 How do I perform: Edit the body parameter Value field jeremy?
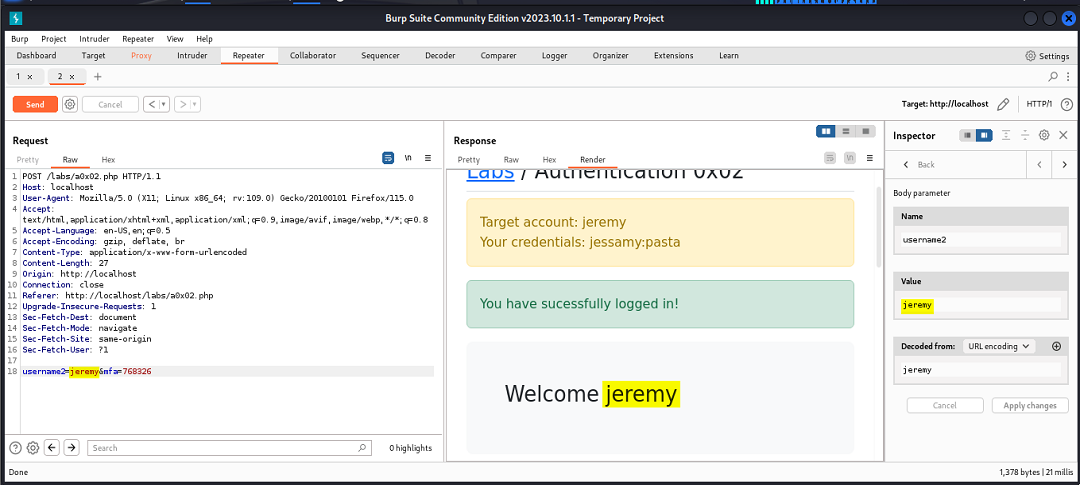tap(981, 305)
